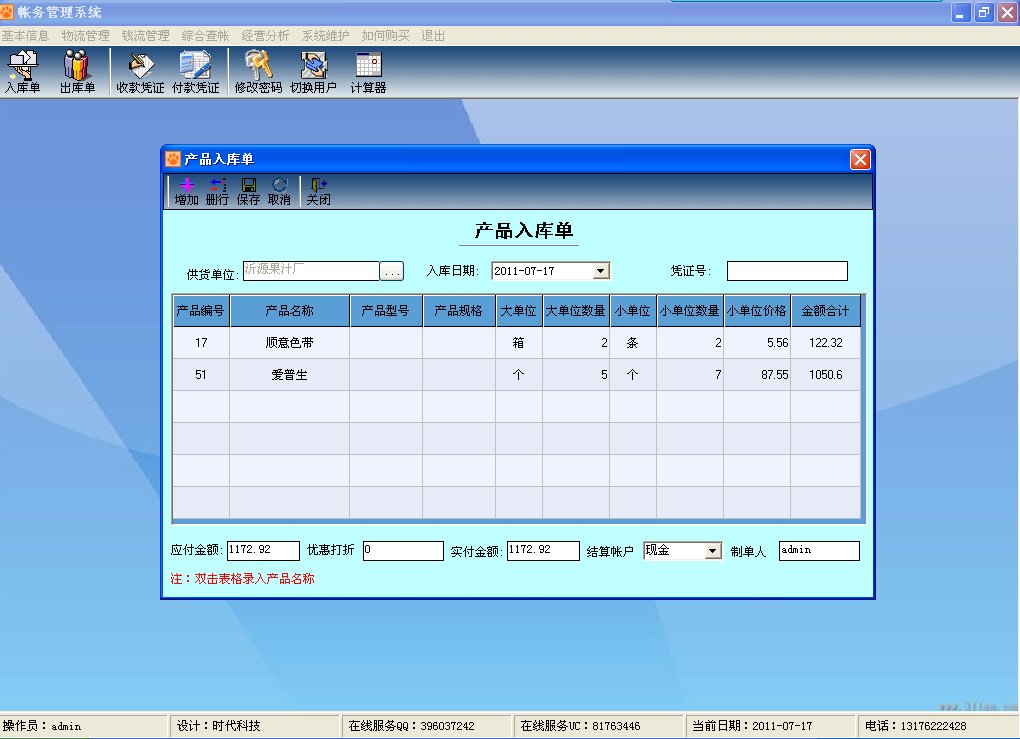
Task: Click the total cell 122.32
Action: click(825, 343)
